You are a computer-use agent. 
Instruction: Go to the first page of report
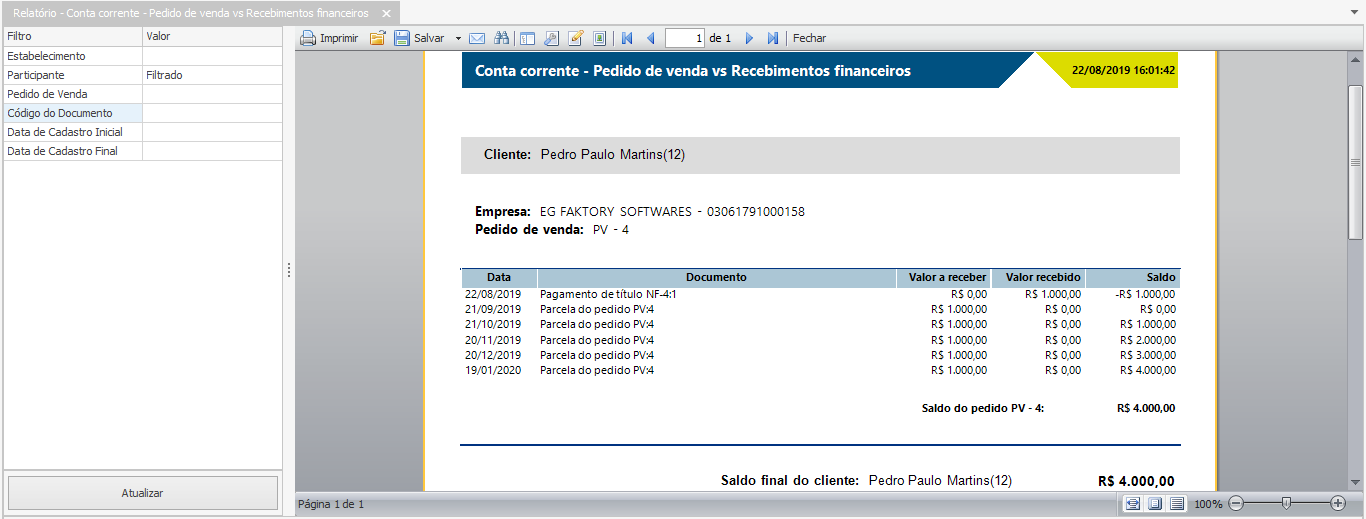tap(627, 38)
